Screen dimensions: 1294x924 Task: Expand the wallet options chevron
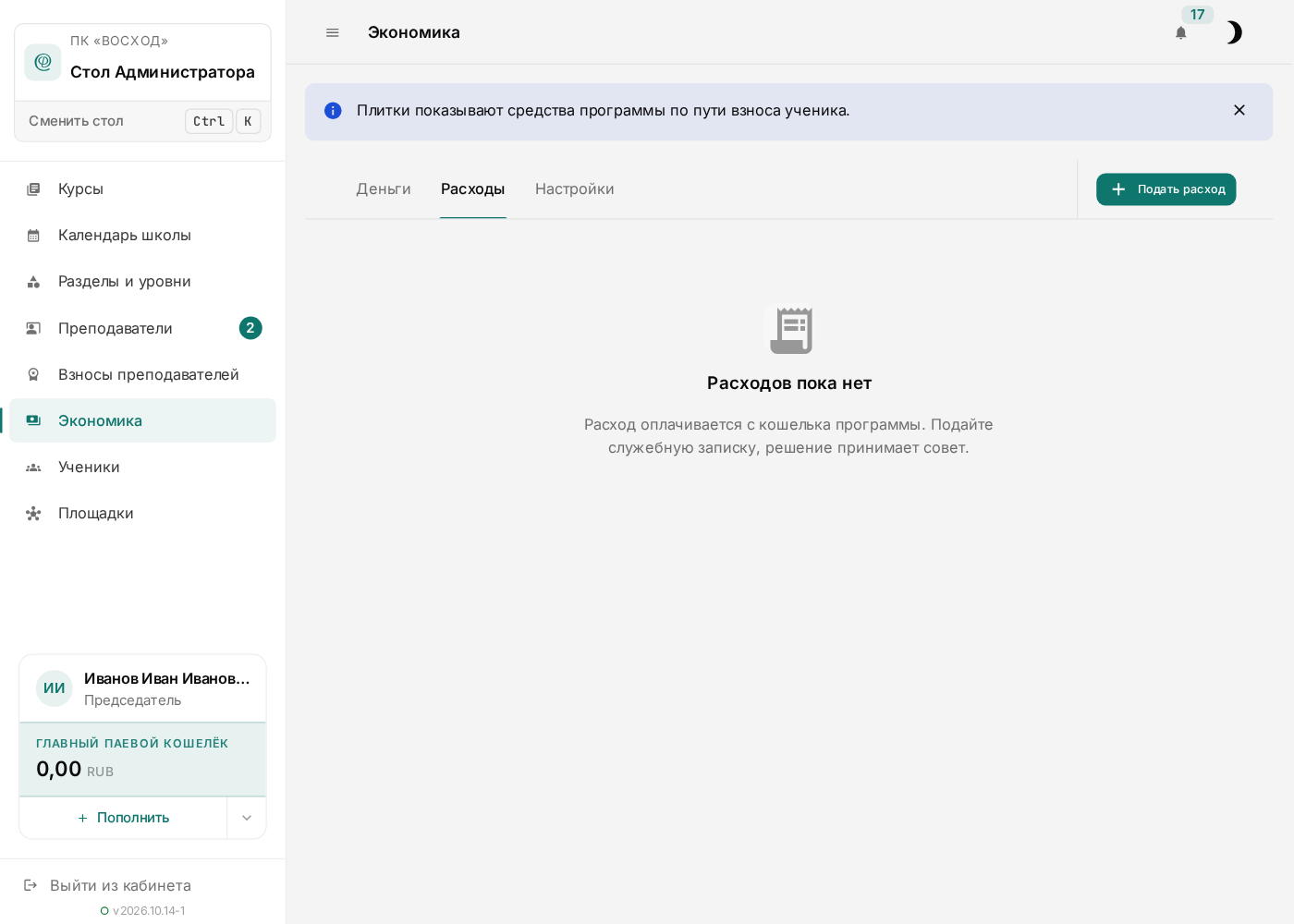click(x=247, y=818)
